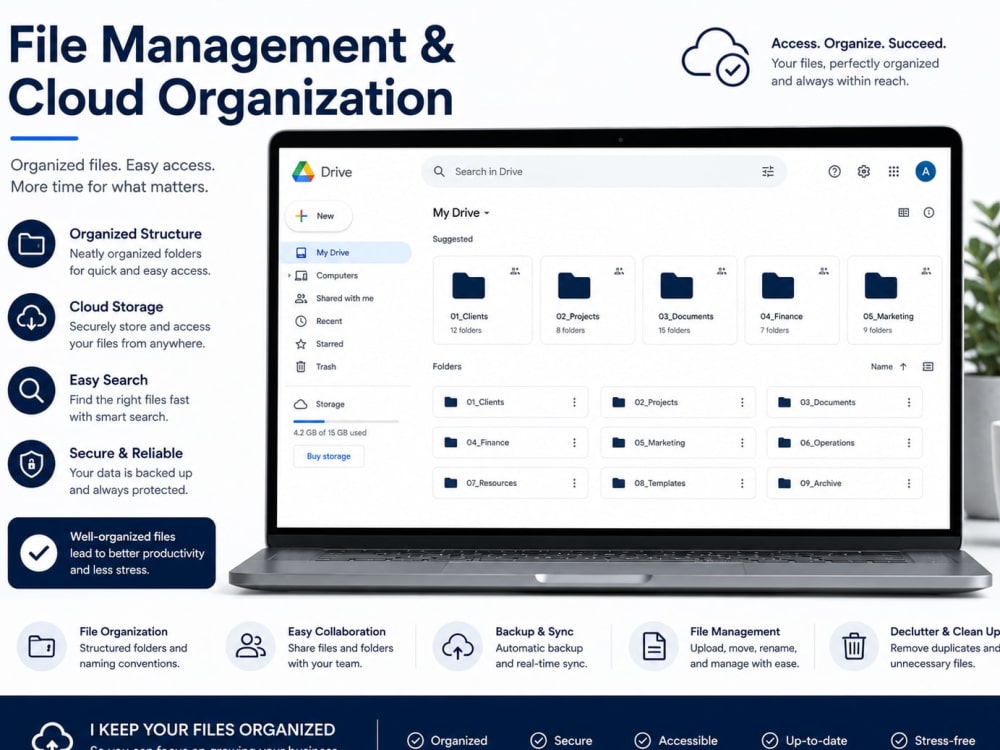Open 06_Operations folder in Folders list
The height and width of the screenshot is (750, 1000).
click(x=844, y=443)
